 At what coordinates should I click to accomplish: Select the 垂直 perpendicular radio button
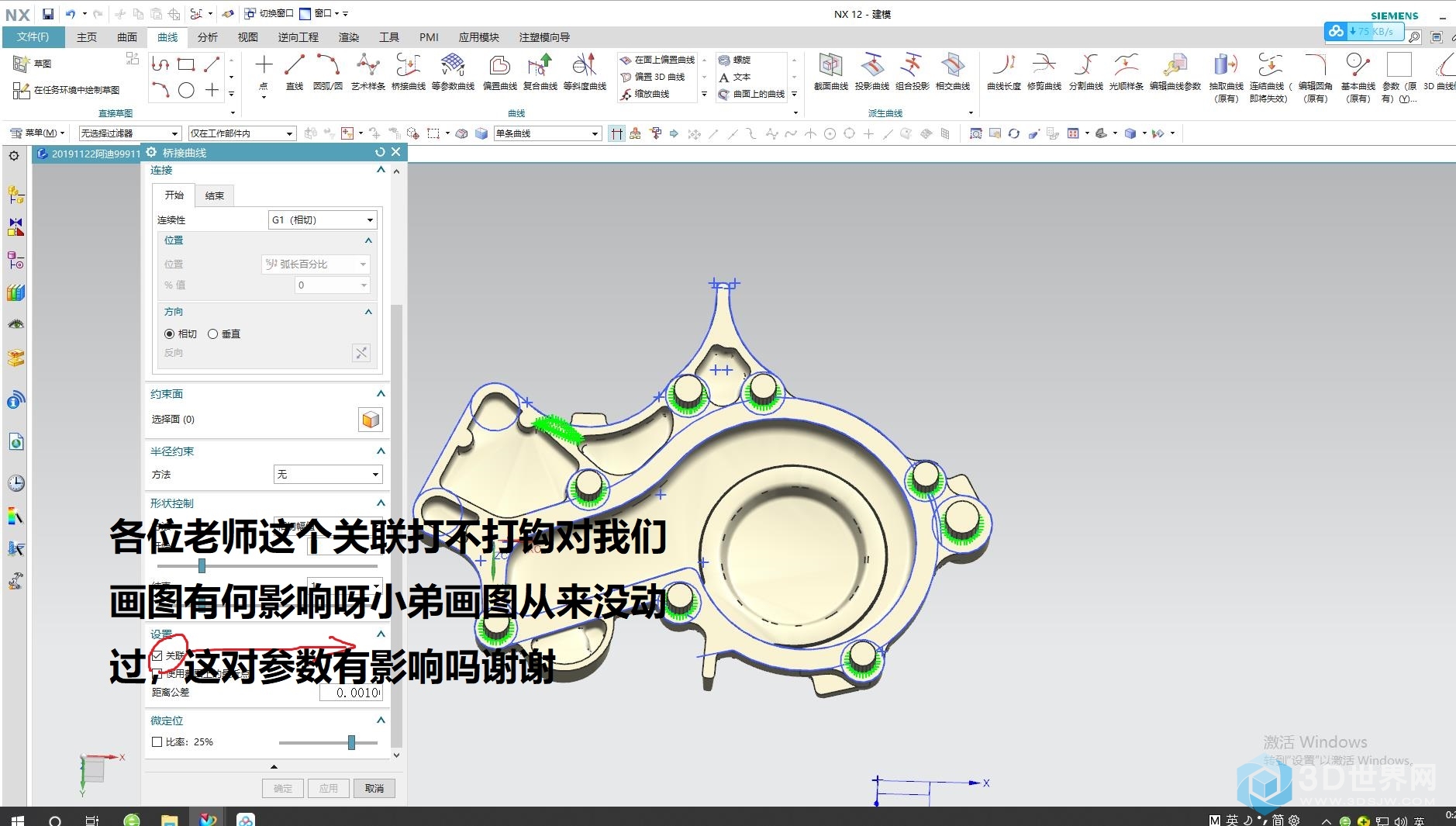(212, 334)
